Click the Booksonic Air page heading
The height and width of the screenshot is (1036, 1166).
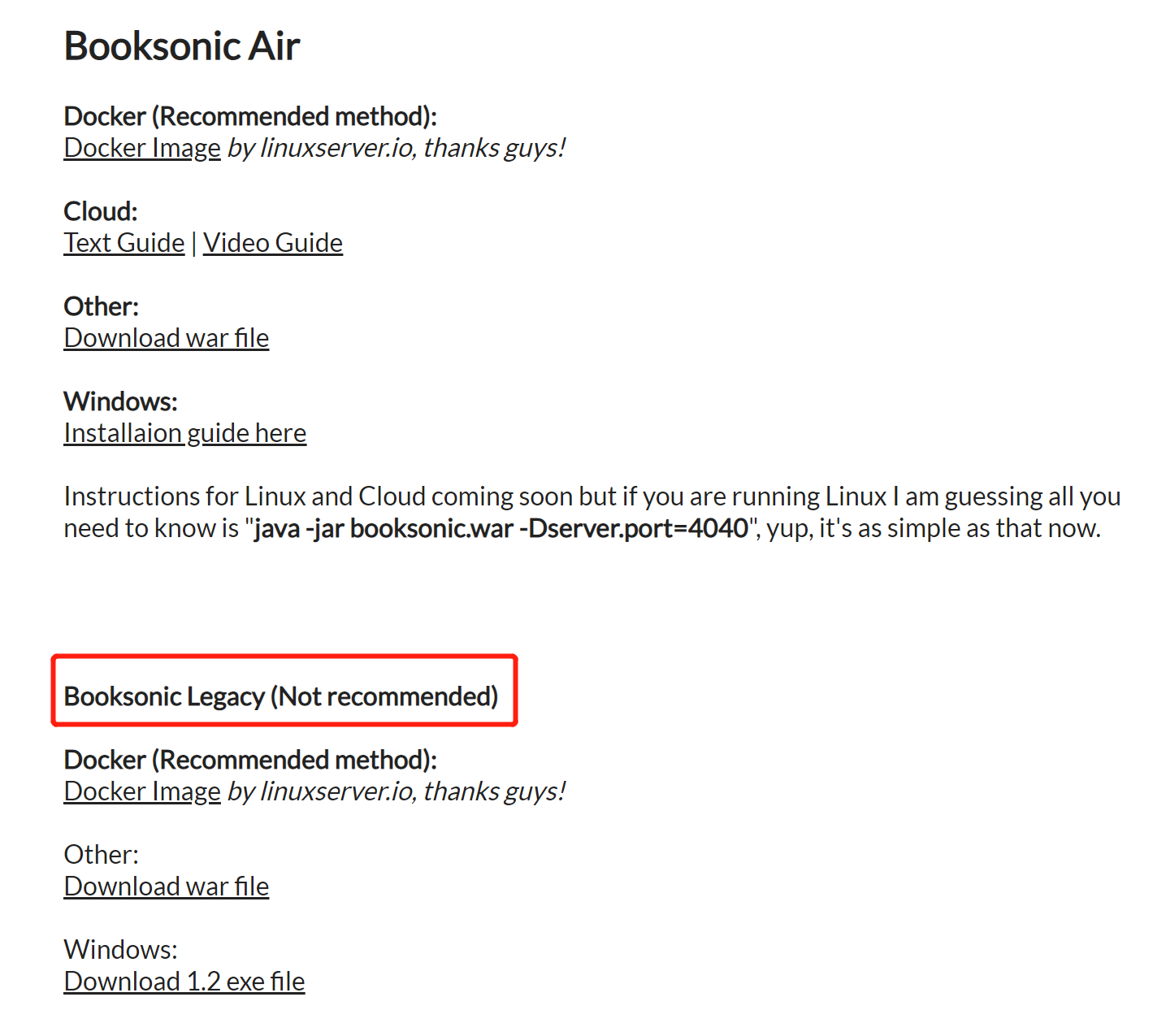point(182,46)
